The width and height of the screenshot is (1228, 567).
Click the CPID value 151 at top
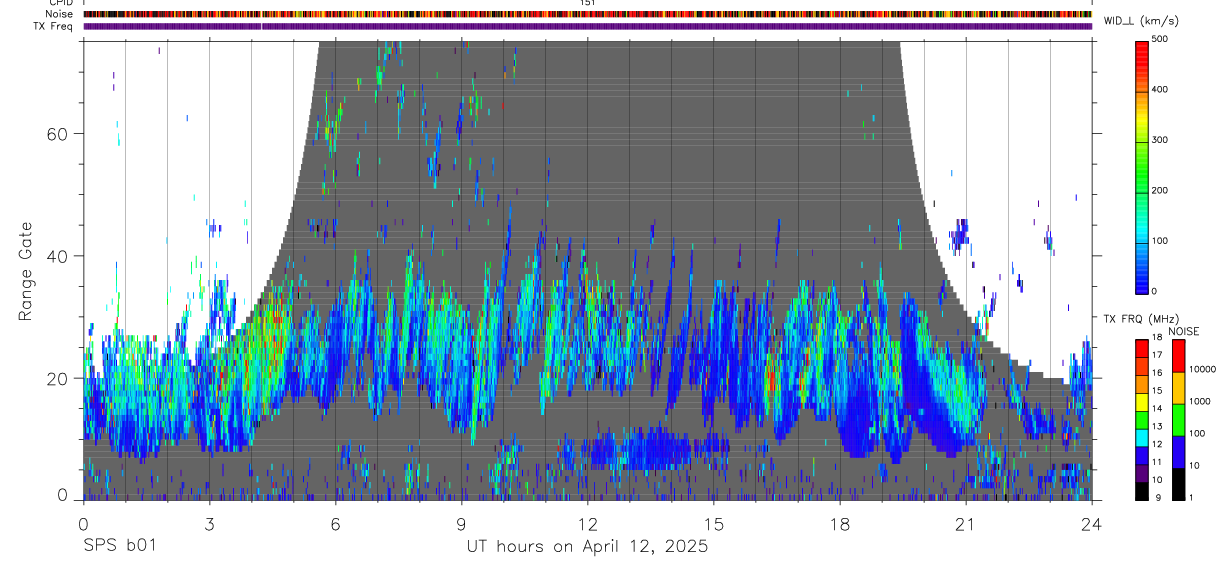tap(587, 4)
